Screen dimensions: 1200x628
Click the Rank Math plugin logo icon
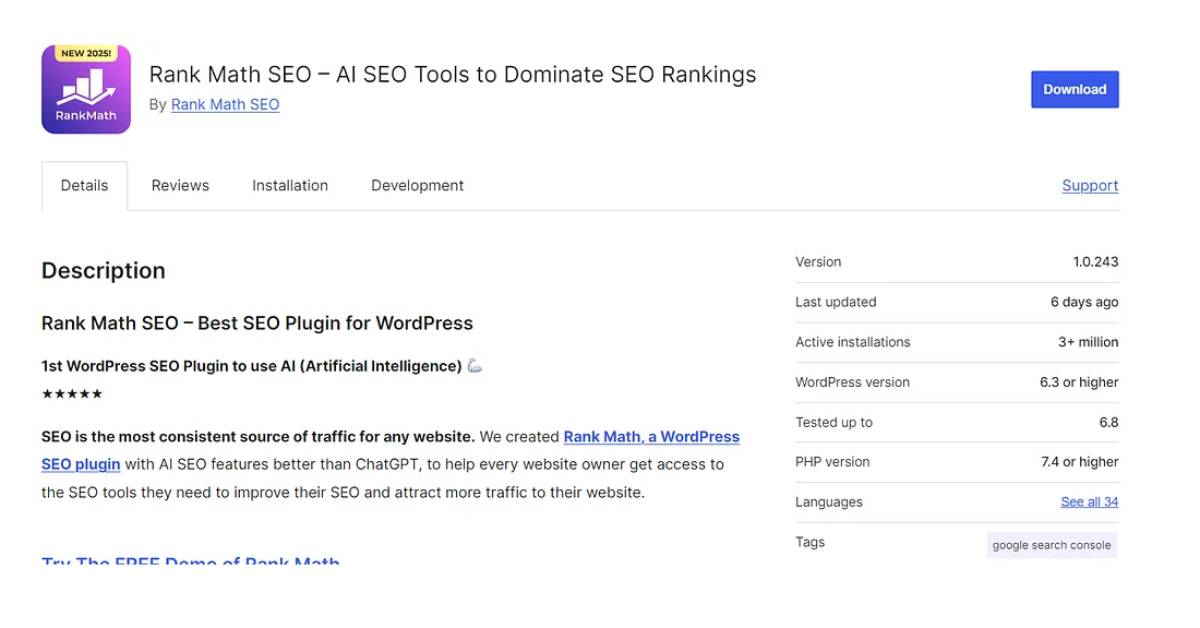[x=86, y=89]
